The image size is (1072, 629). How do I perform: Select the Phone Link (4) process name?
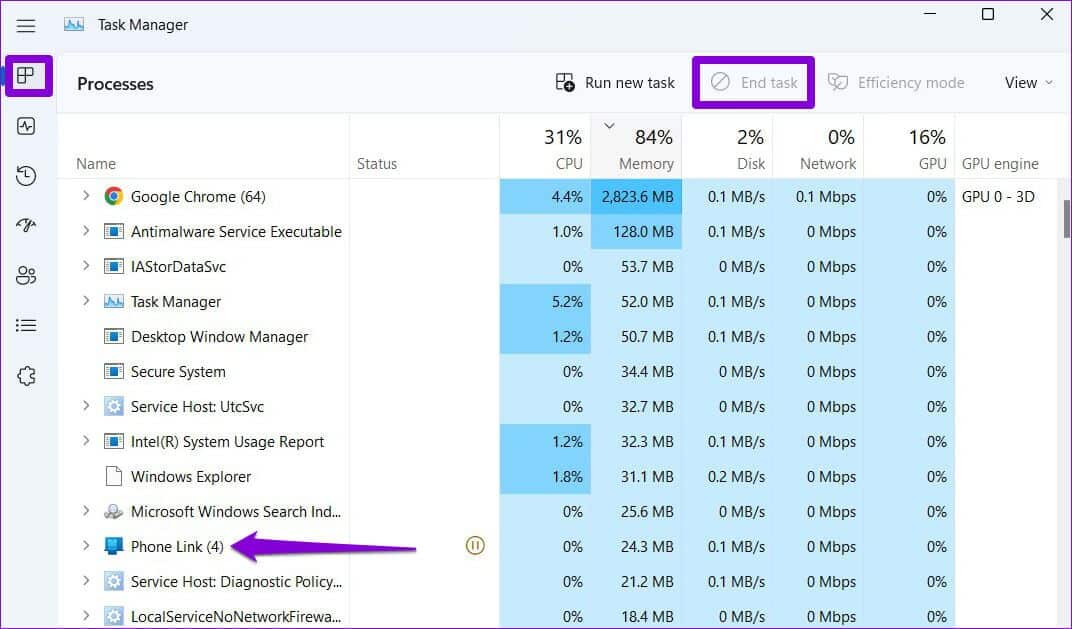pos(177,547)
